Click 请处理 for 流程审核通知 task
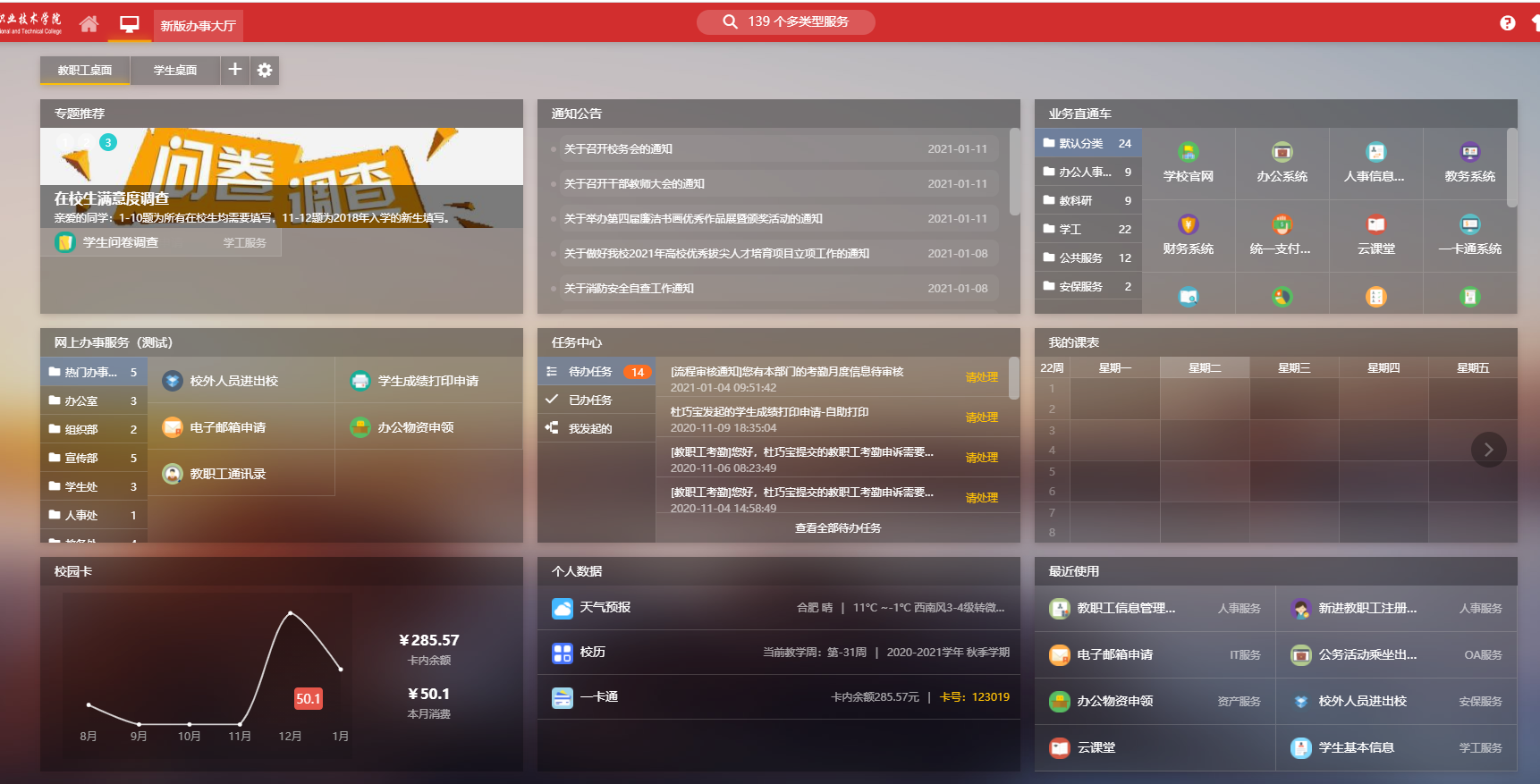 981,377
